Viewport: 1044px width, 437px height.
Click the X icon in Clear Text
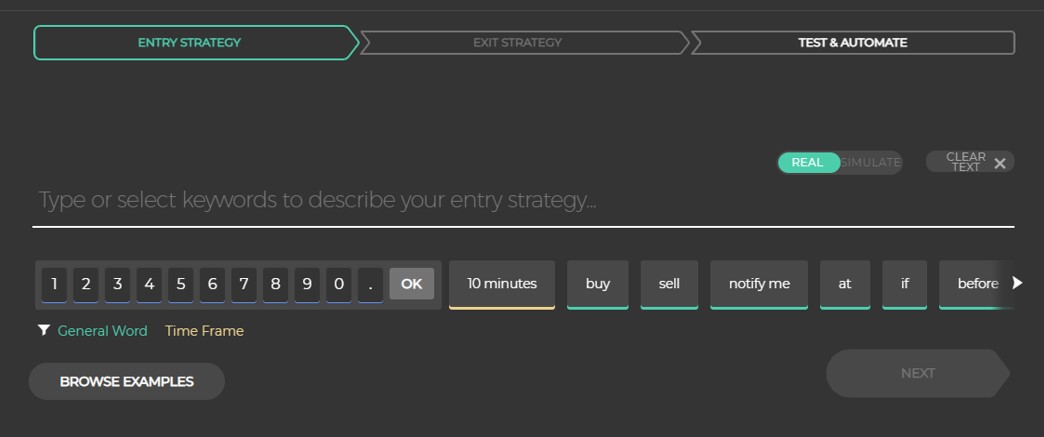pyautogui.click(x=999, y=163)
